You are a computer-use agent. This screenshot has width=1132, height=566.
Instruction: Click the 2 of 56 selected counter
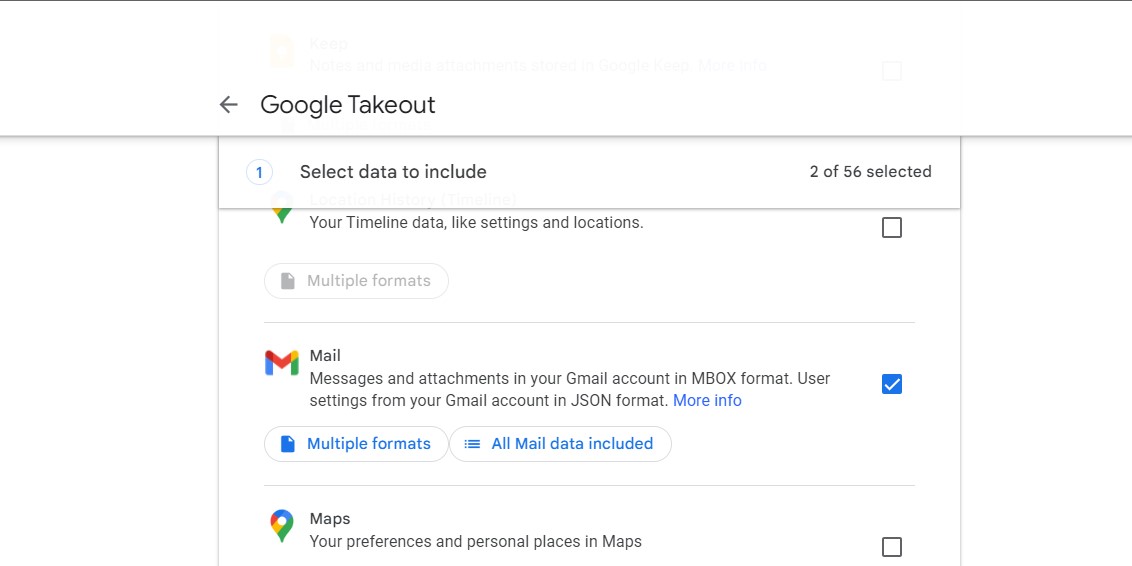click(870, 172)
